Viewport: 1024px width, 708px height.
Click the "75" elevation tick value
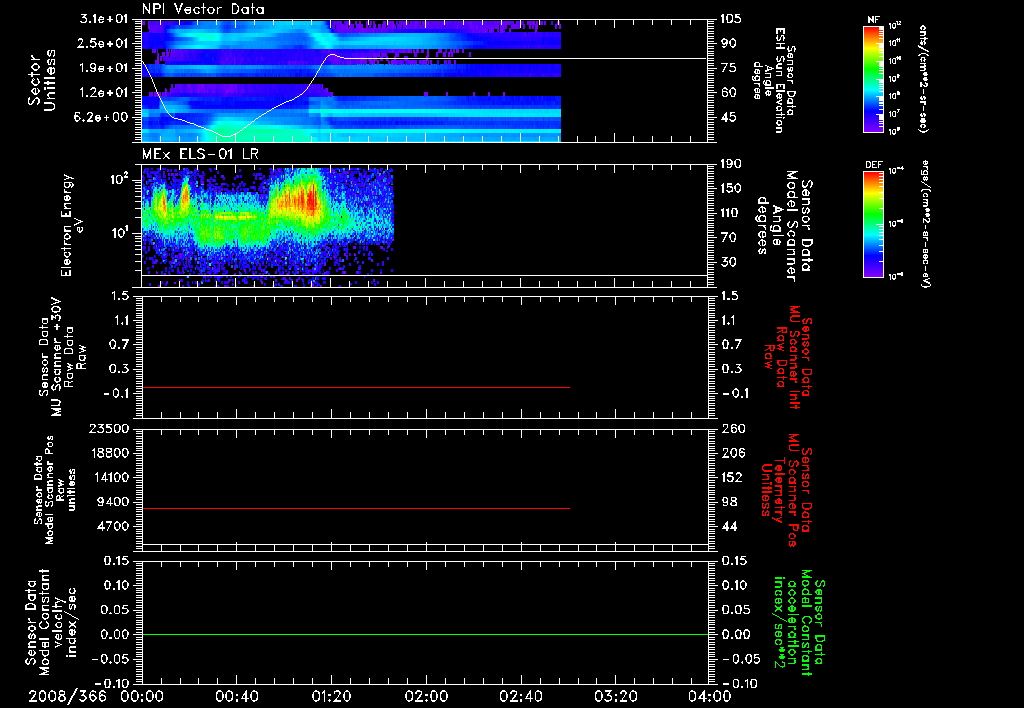point(728,68)
